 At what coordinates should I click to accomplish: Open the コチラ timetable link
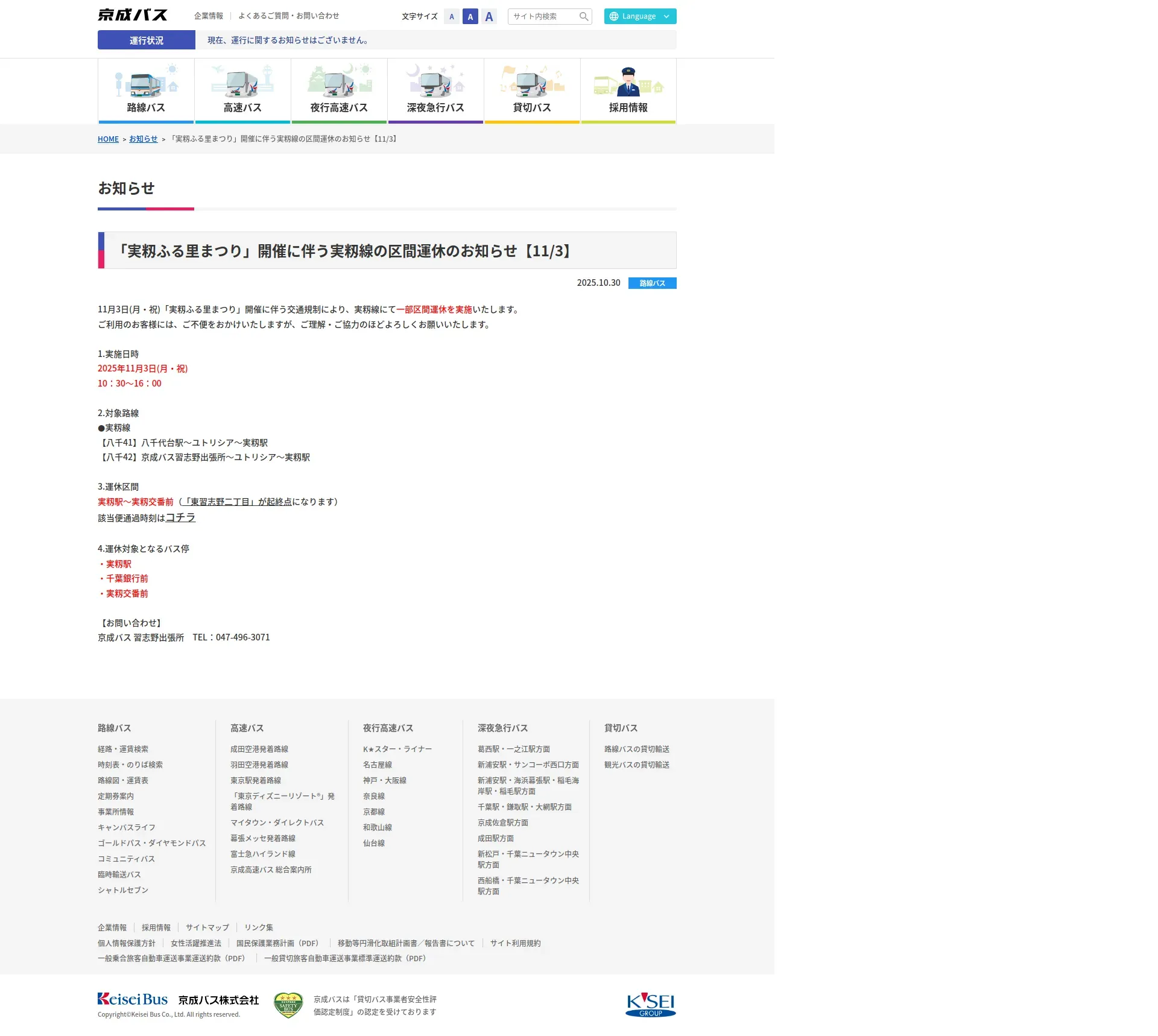(180, 517)
